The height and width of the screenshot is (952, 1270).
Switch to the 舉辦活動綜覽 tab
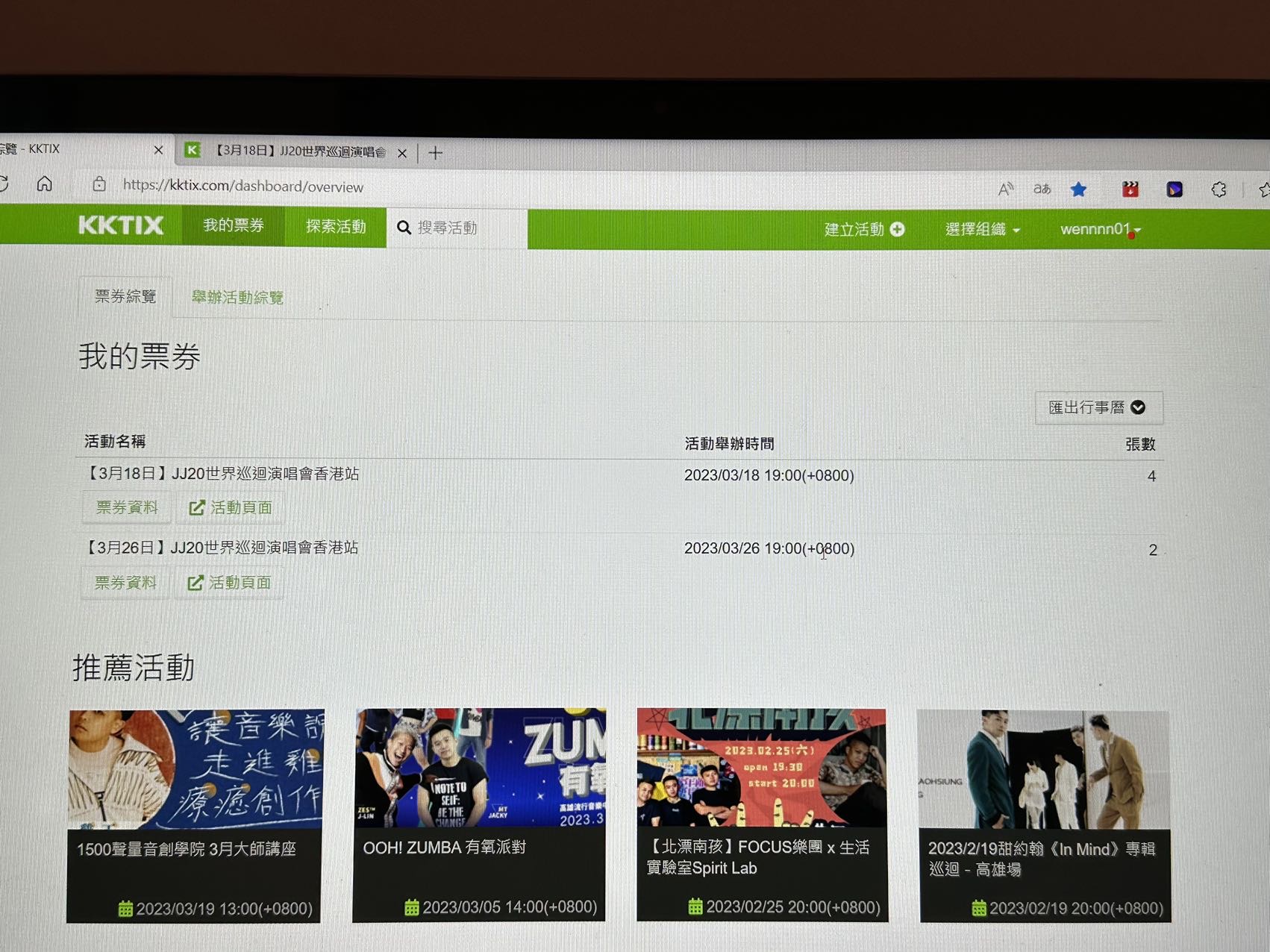[237, 297]
